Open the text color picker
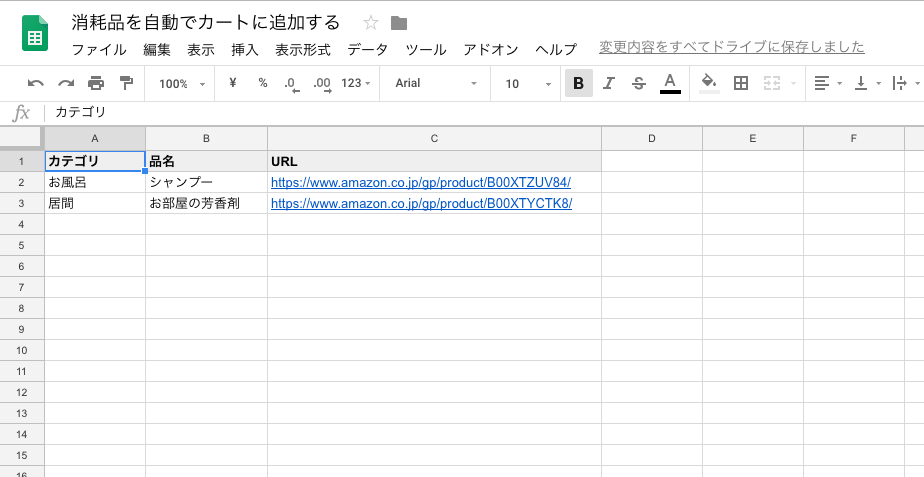 point(670,83)
